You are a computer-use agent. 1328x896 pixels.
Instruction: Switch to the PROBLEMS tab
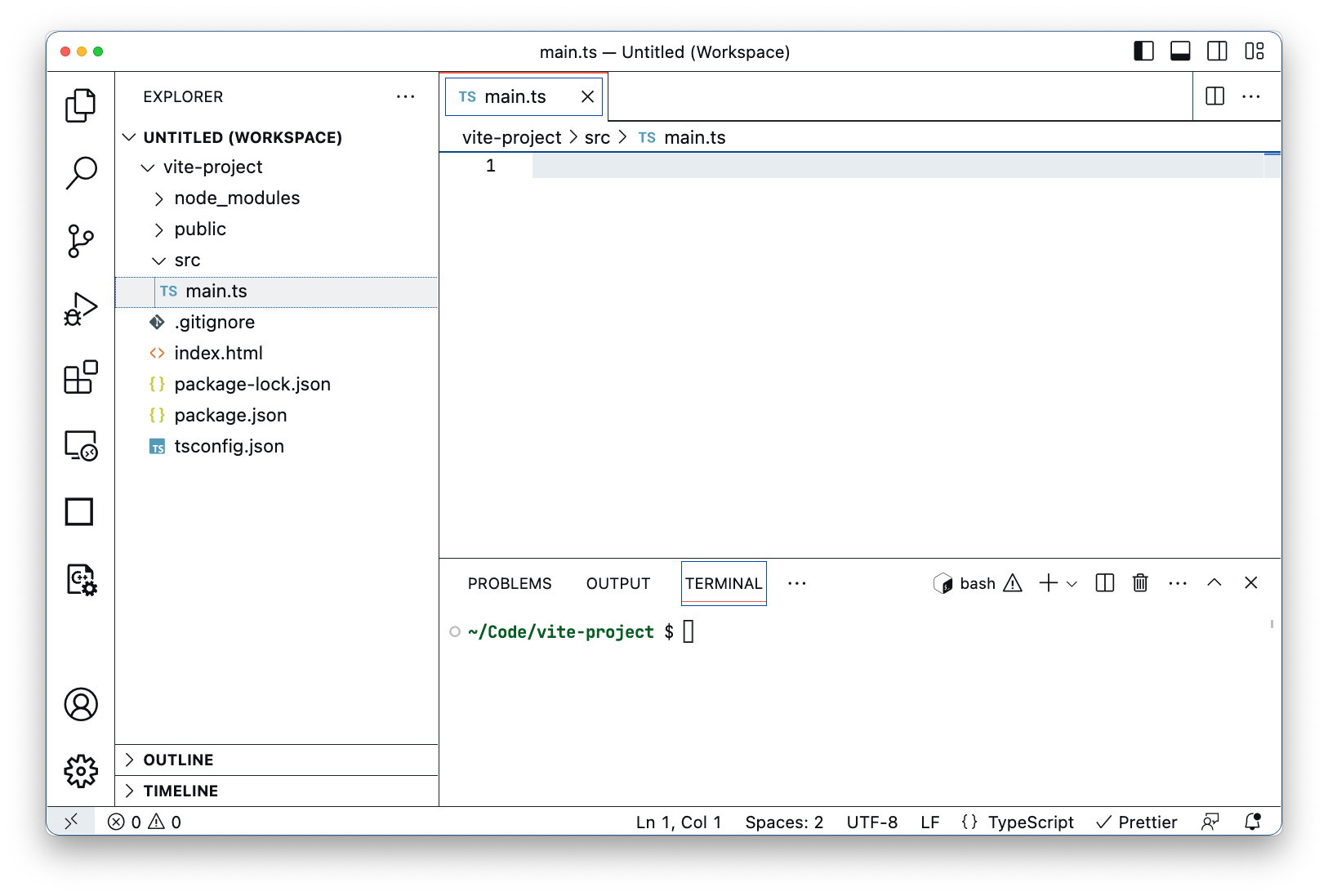pyautogui.click(x=510, y=583)
